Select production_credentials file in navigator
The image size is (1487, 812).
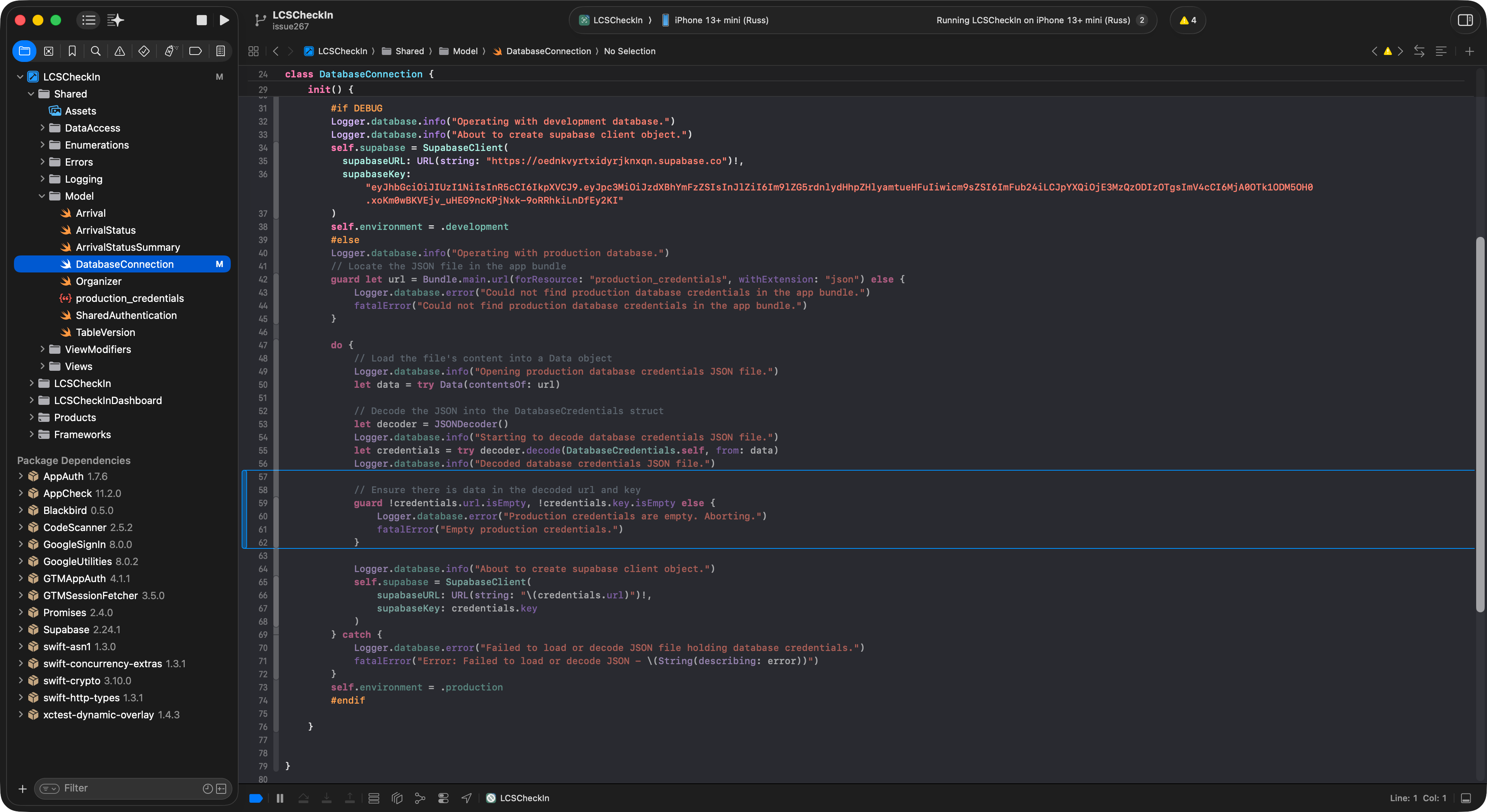point(129,298)
